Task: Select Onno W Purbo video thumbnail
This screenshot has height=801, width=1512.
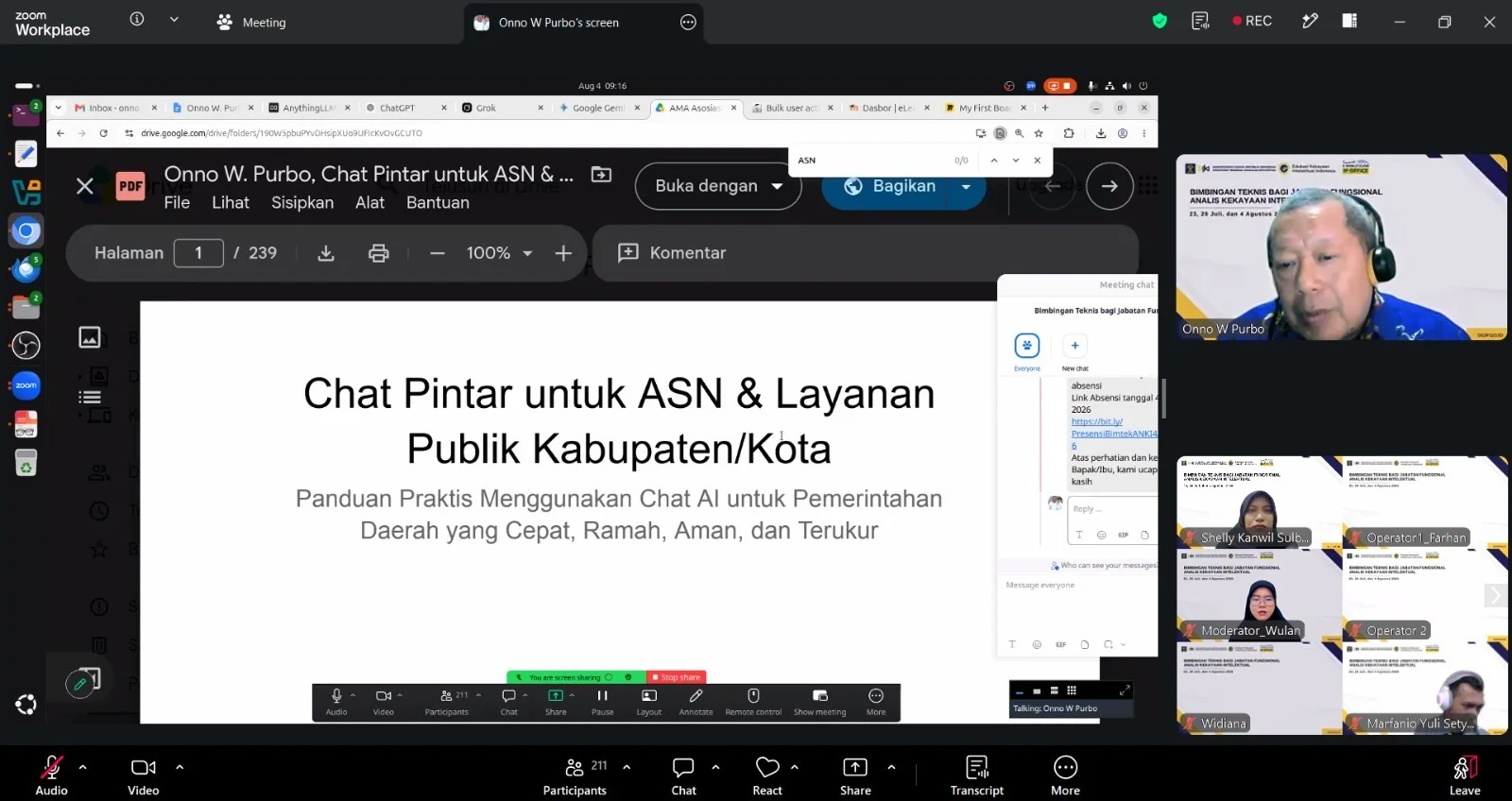Action: 1341,247
